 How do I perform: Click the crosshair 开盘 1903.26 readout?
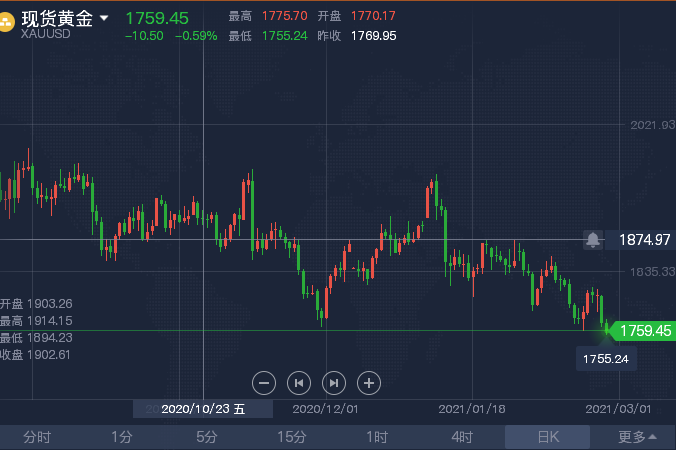coord(36,304)
